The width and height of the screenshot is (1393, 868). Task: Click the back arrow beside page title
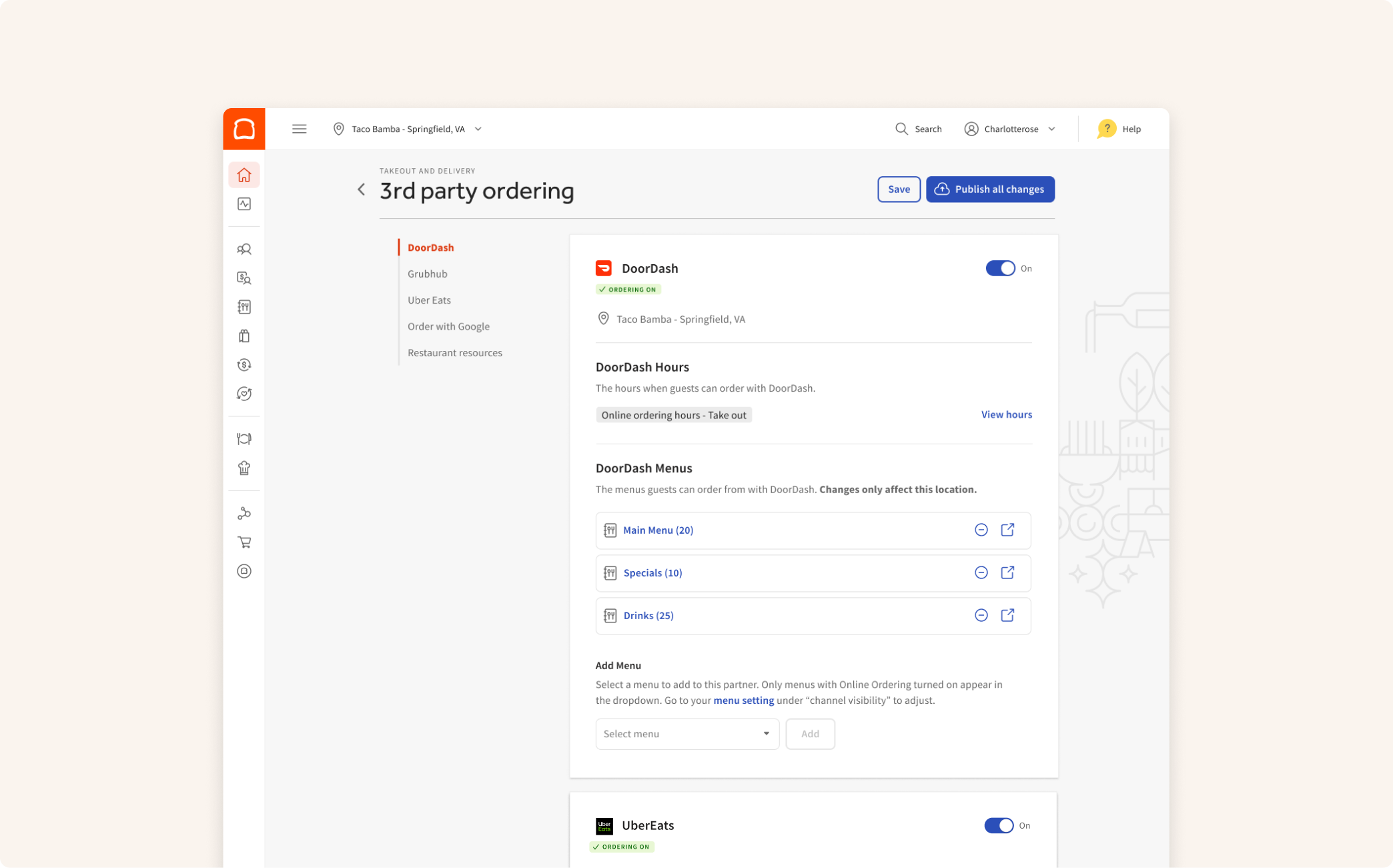[362, 189]
